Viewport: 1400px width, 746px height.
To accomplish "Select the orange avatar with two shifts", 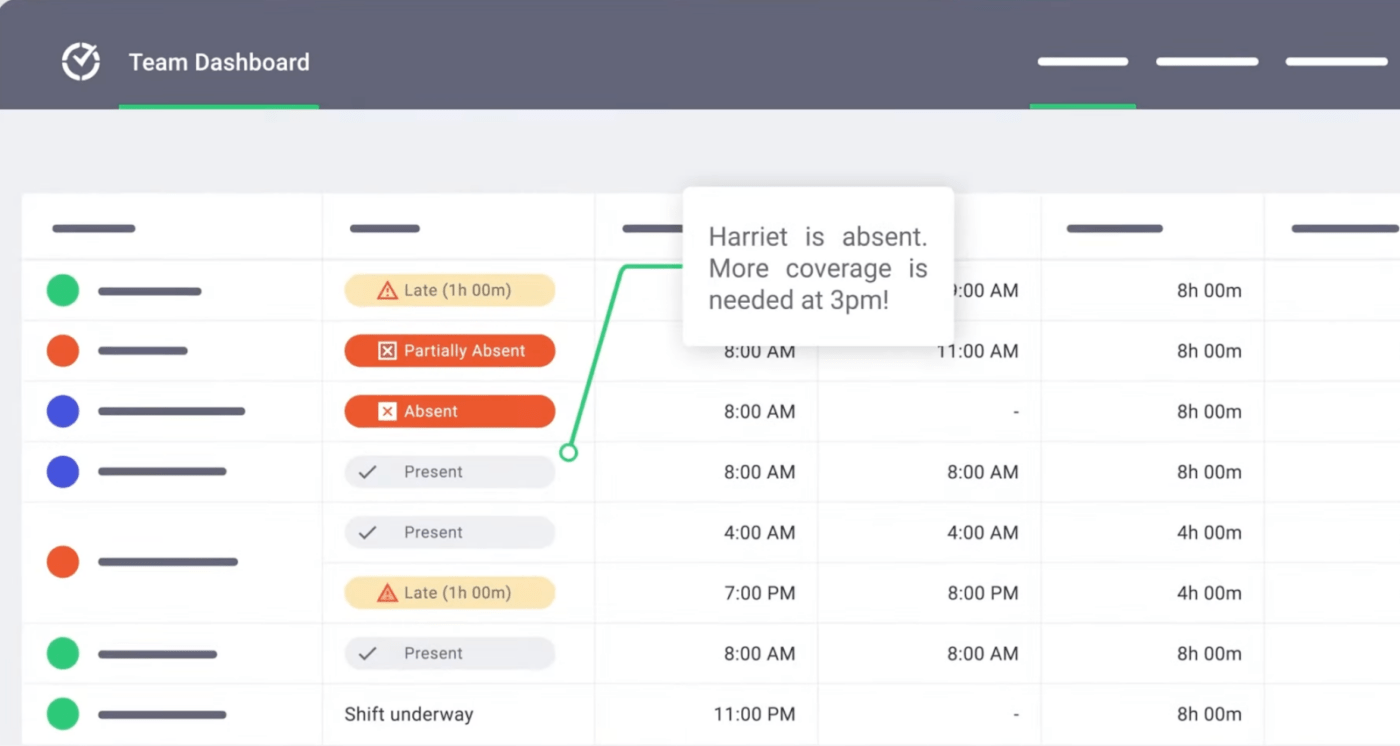I will 63,562.
